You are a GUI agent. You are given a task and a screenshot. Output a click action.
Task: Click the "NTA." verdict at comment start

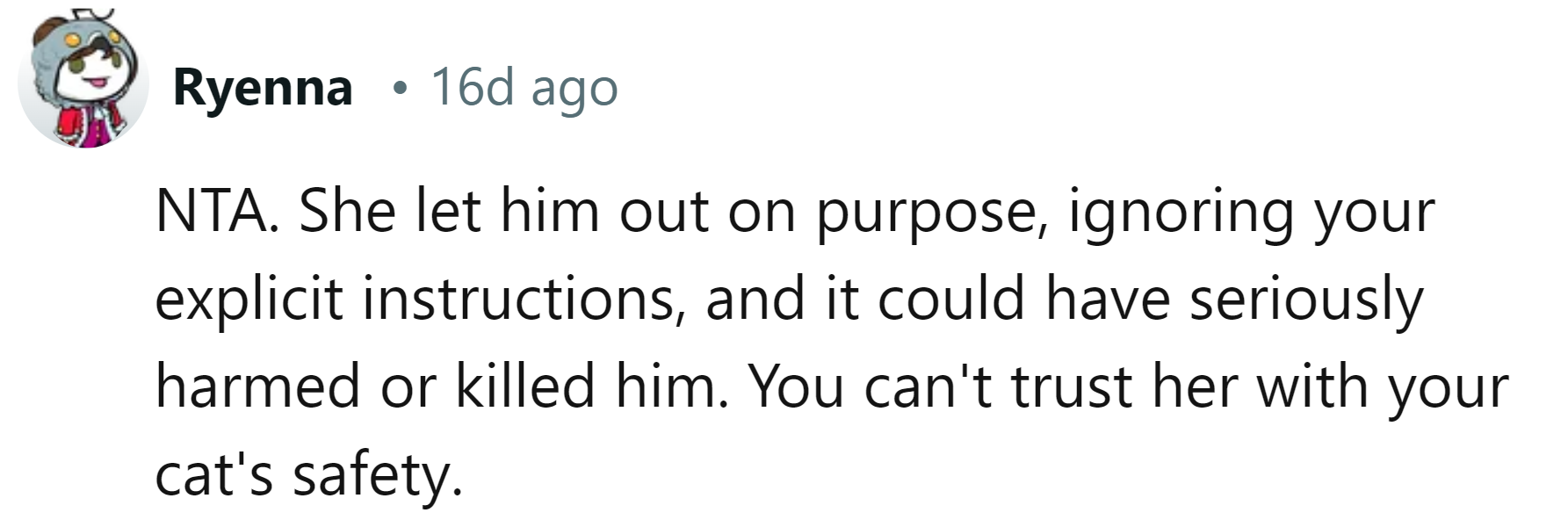click(217, 212)
